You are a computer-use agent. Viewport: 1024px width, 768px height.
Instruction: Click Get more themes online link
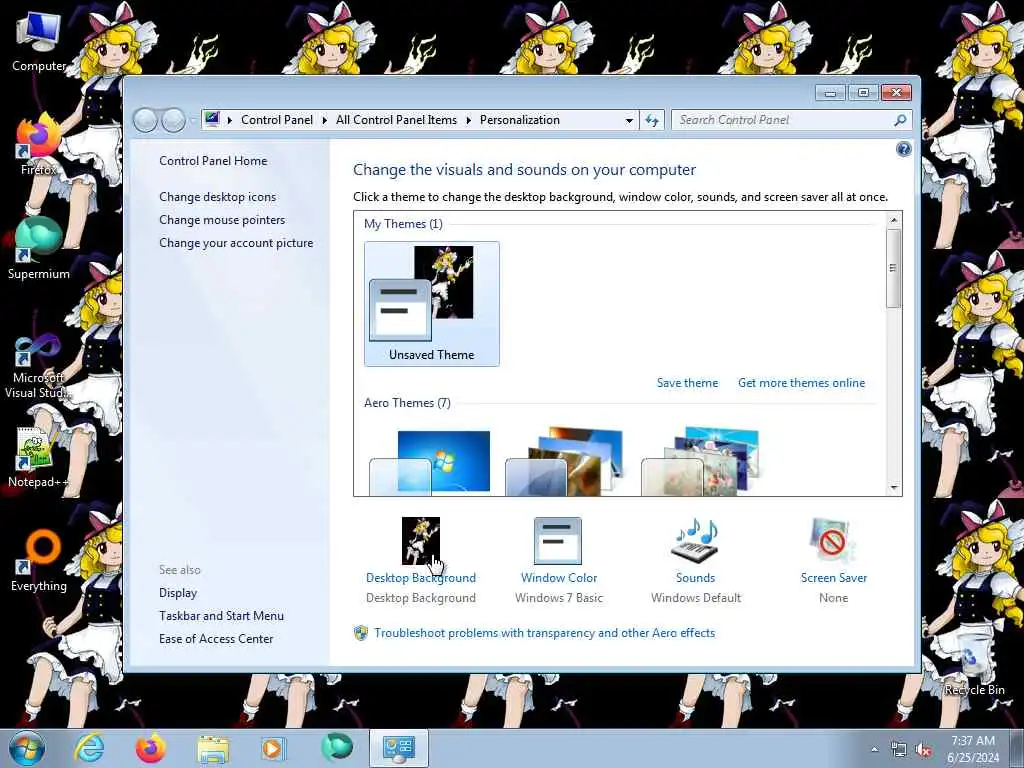click(x=801, y=383)
